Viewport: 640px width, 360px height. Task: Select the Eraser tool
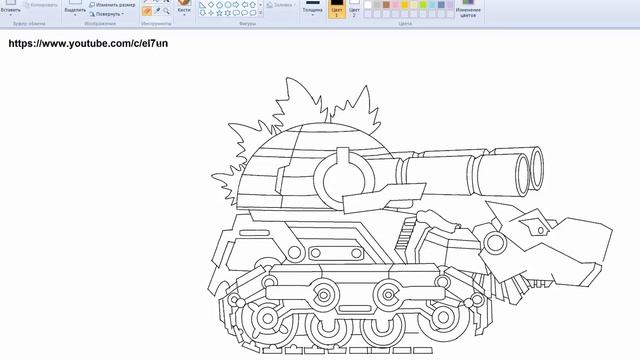tap(147, 11)
